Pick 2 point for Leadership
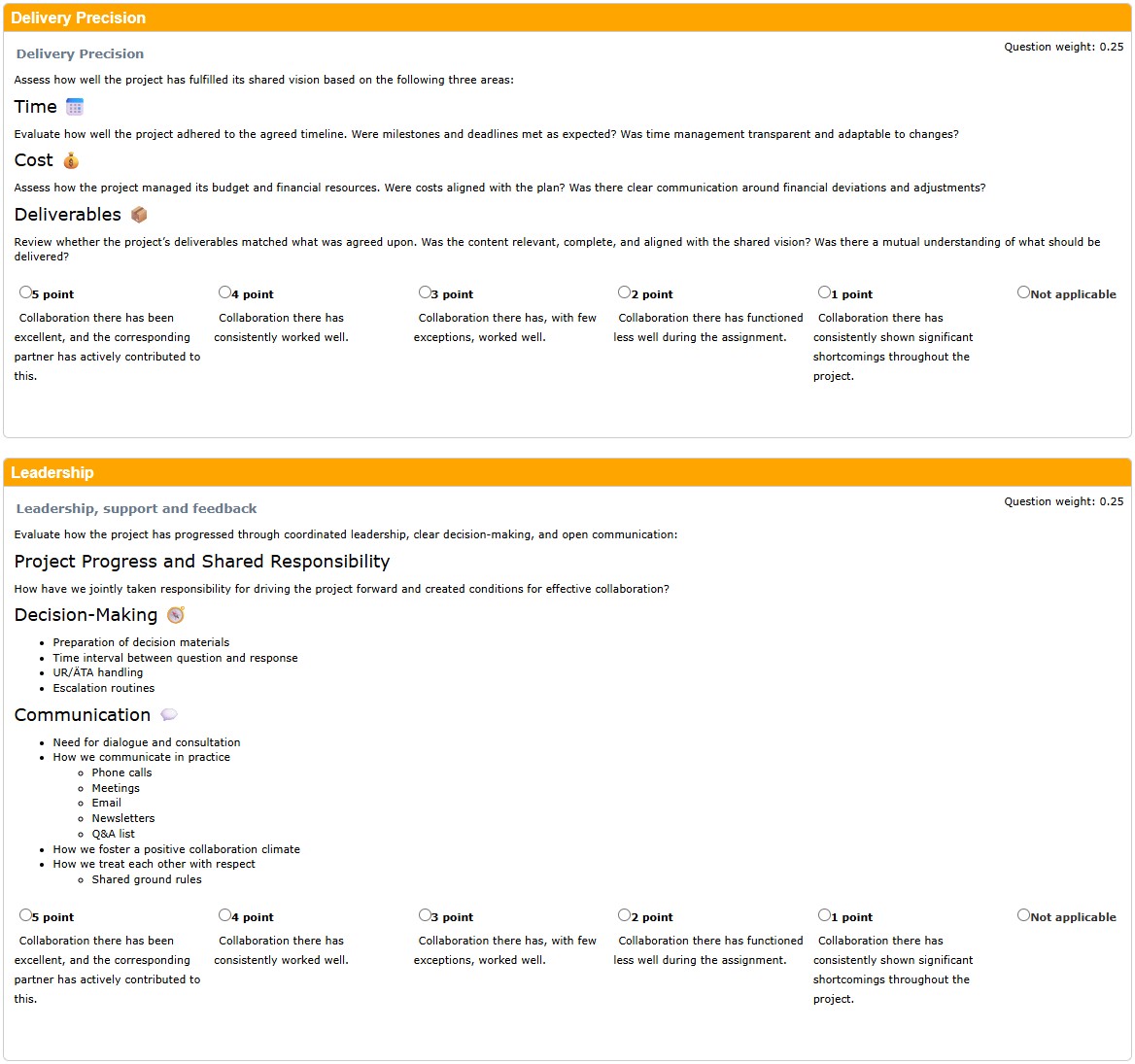Viewport: 1135px width, 1064px height. [625, 915]
